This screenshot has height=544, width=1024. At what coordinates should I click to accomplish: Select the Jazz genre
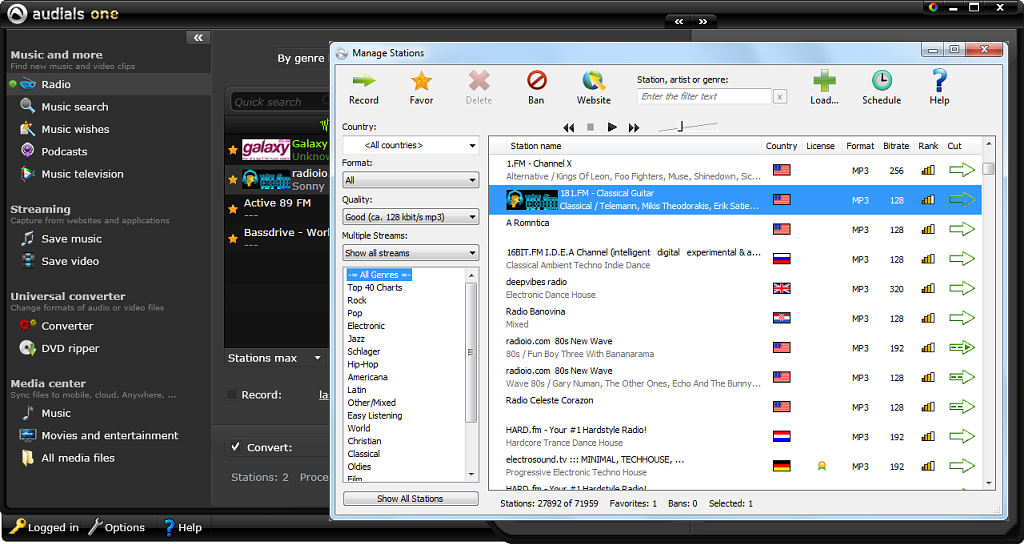point(356,339)
